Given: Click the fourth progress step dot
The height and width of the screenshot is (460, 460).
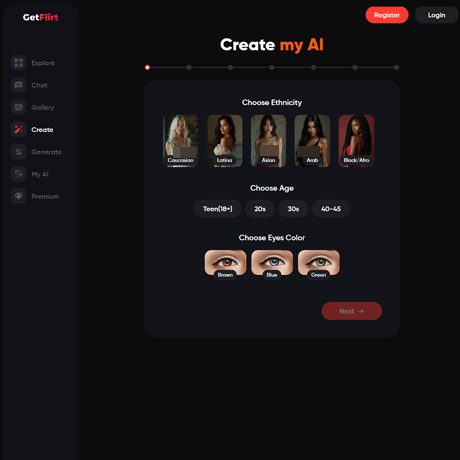Looking at the screenshot, I should [272, 67].
